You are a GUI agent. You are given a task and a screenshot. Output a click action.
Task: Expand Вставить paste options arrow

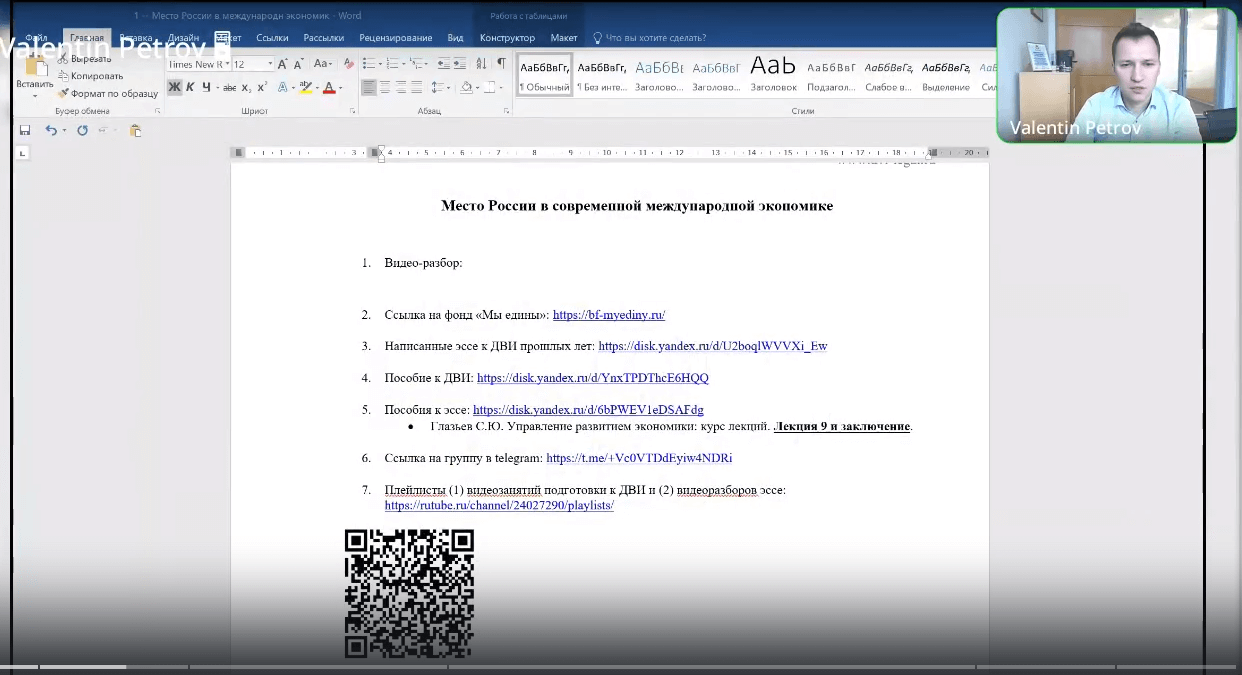coord(35,96)
